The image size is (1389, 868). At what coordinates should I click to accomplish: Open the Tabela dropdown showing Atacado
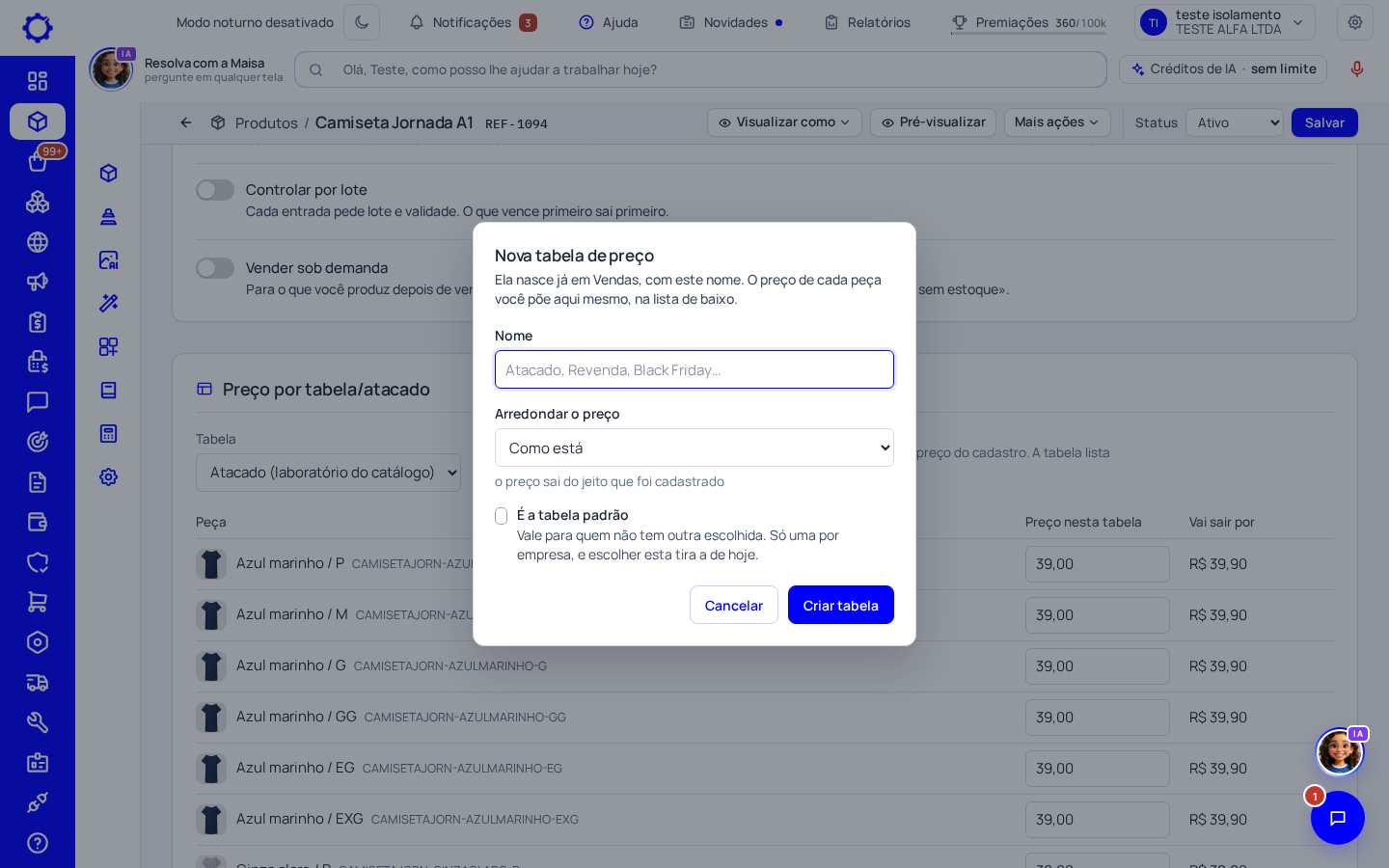[328, 473]
